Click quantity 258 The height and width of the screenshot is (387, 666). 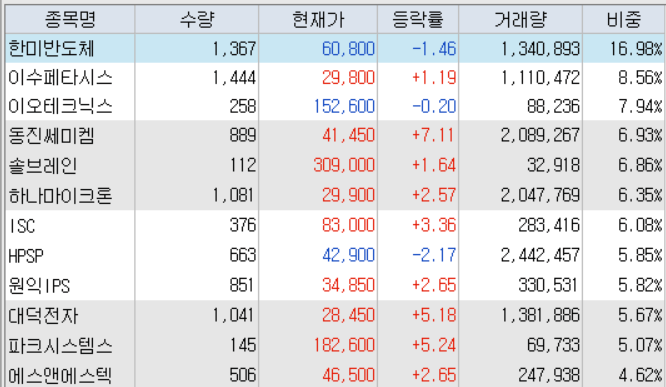pos(243,107)
